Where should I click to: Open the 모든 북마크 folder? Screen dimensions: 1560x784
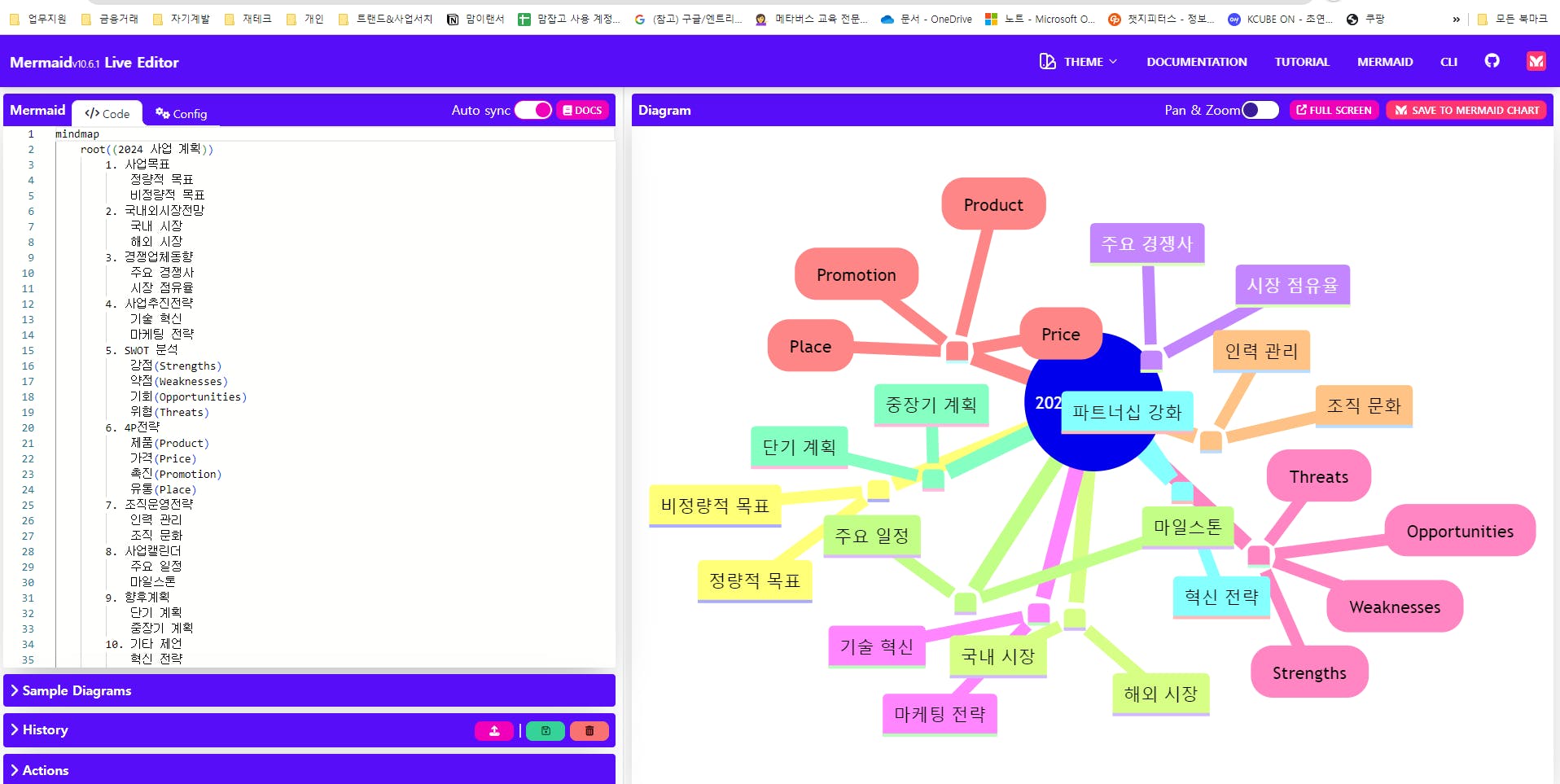coord(1512,19)
